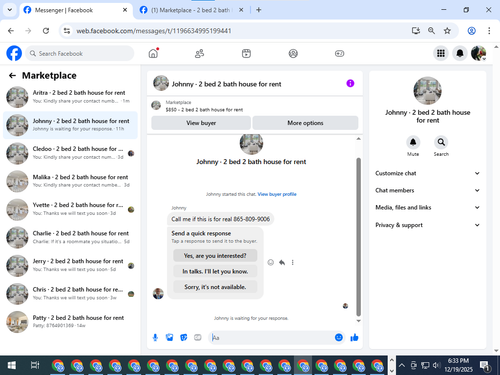The image size is (500, 375).
Task: Choose a sticker icon in composer
Action: coord(184,338)
